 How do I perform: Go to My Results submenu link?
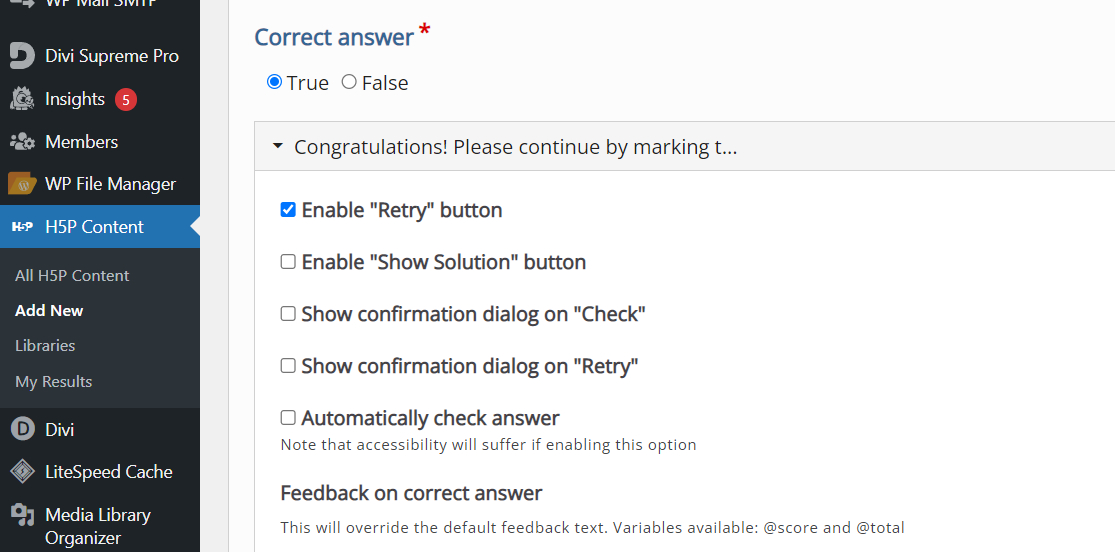click(53, 381)
